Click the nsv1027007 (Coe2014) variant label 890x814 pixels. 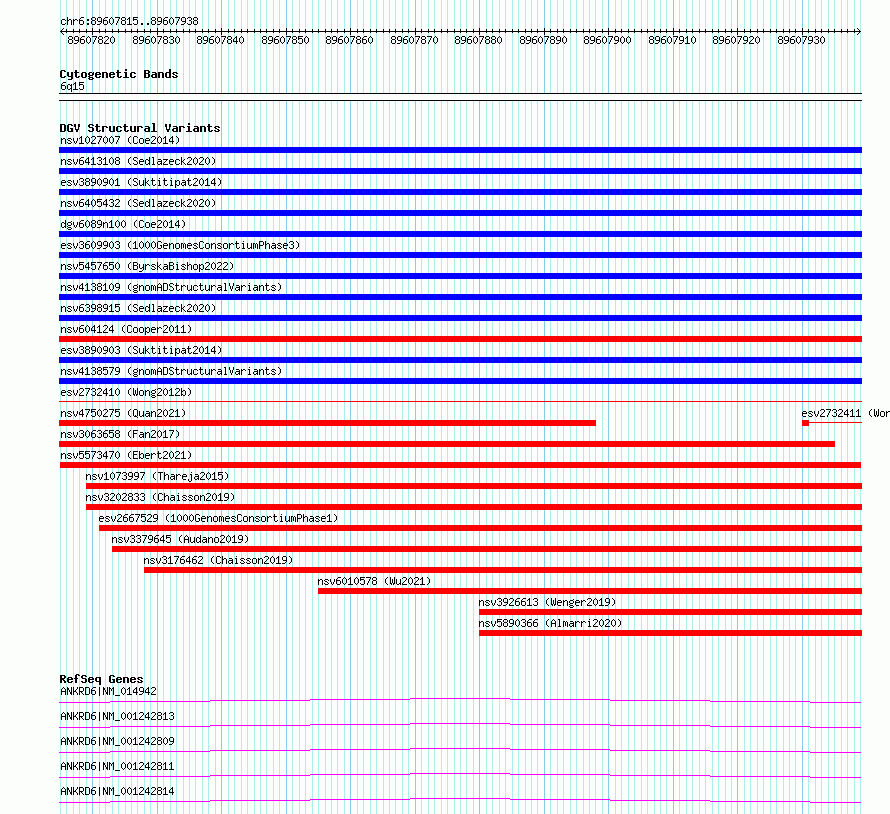(x=120, y=140)
